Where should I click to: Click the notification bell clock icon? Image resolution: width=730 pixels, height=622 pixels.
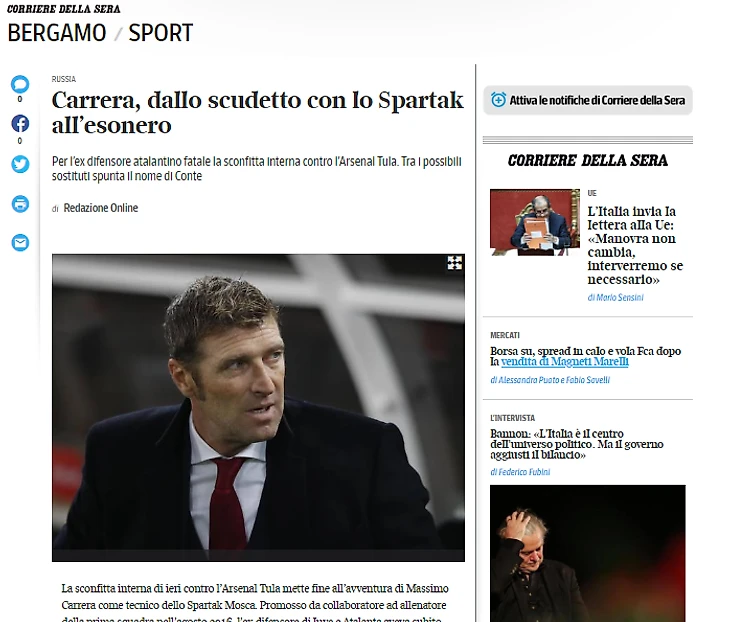coord(498,100)
